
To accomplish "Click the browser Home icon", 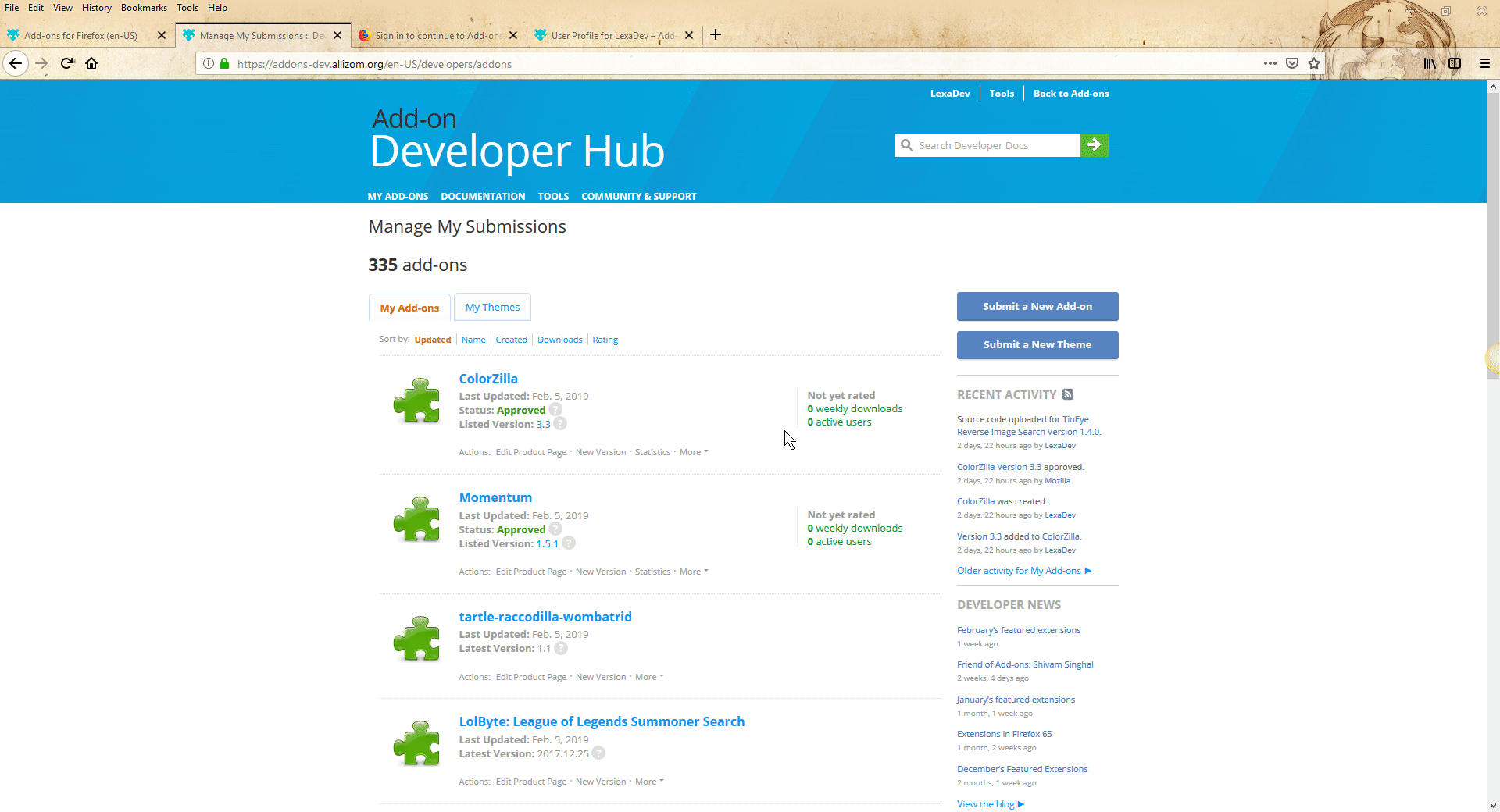I will [x=91, y=63].
